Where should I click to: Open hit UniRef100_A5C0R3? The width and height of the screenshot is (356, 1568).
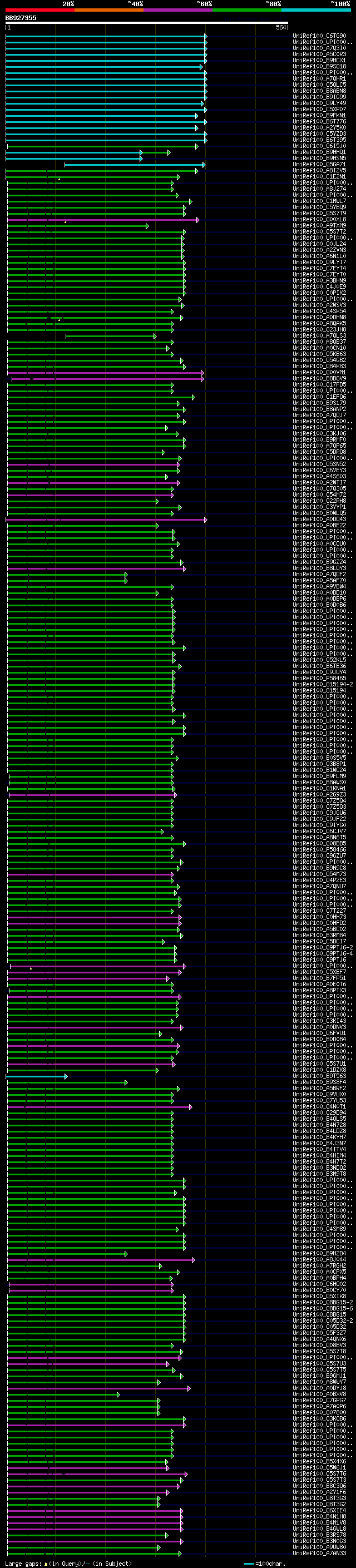pos(319,54)
